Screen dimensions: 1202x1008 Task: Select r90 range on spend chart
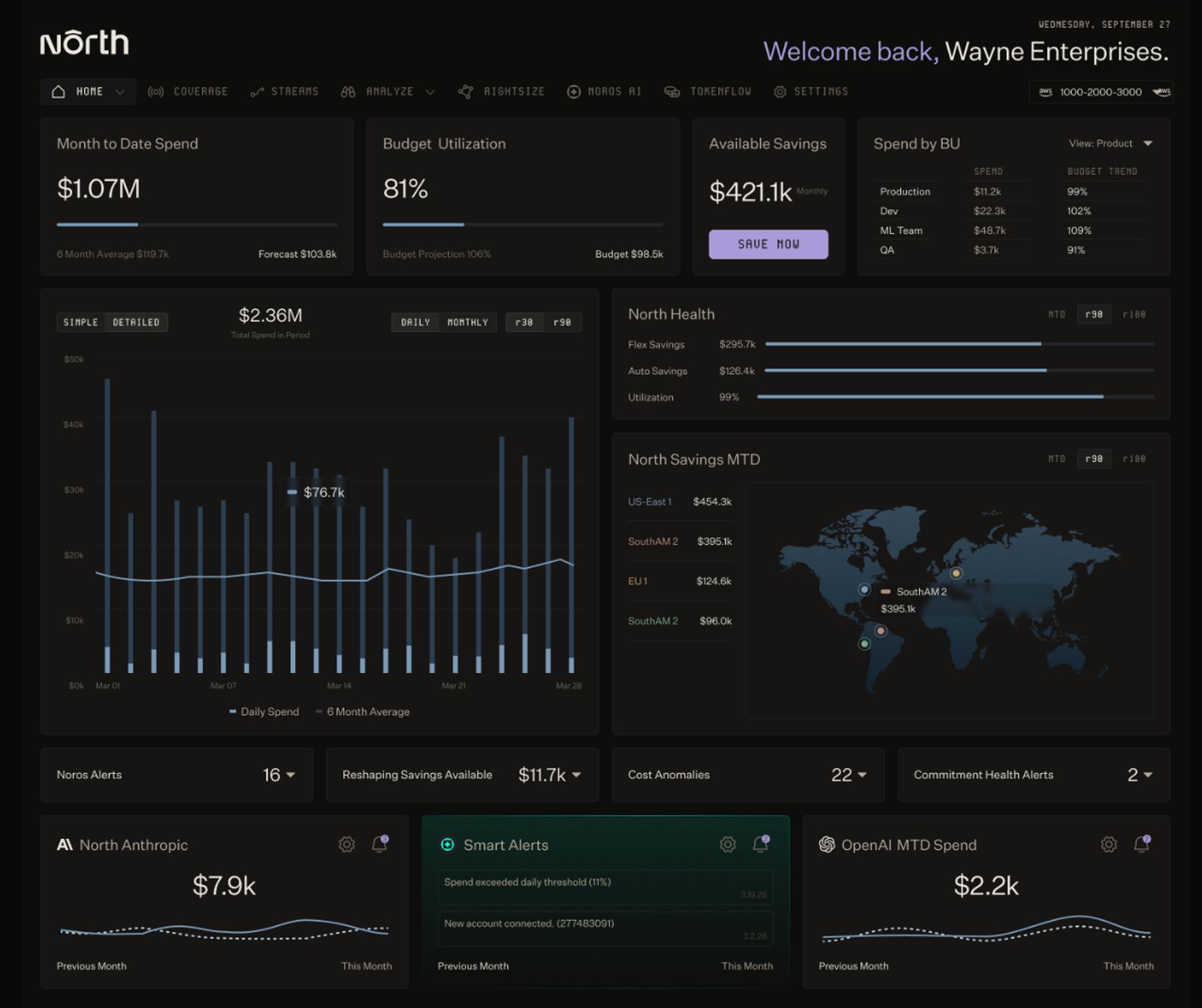pos(562,322)
